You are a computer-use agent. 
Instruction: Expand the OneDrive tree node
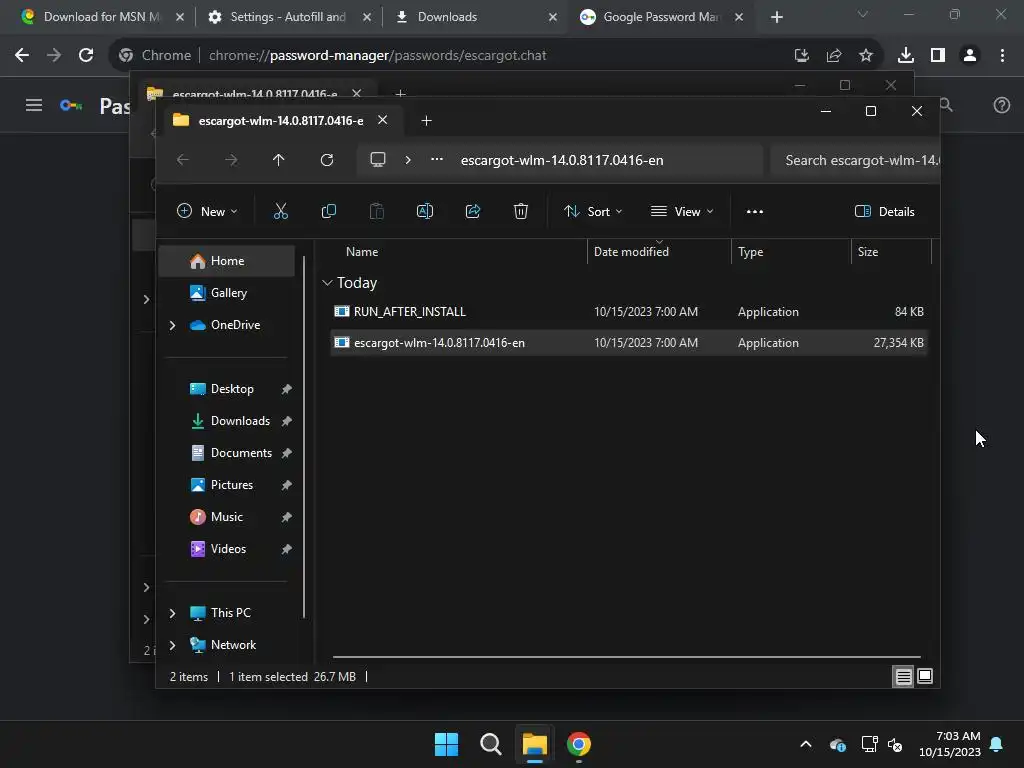172,325
